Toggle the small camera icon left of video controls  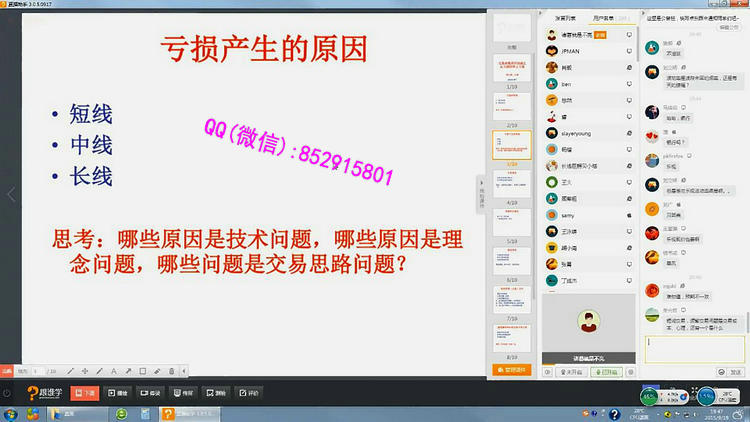tap(547, 371)
